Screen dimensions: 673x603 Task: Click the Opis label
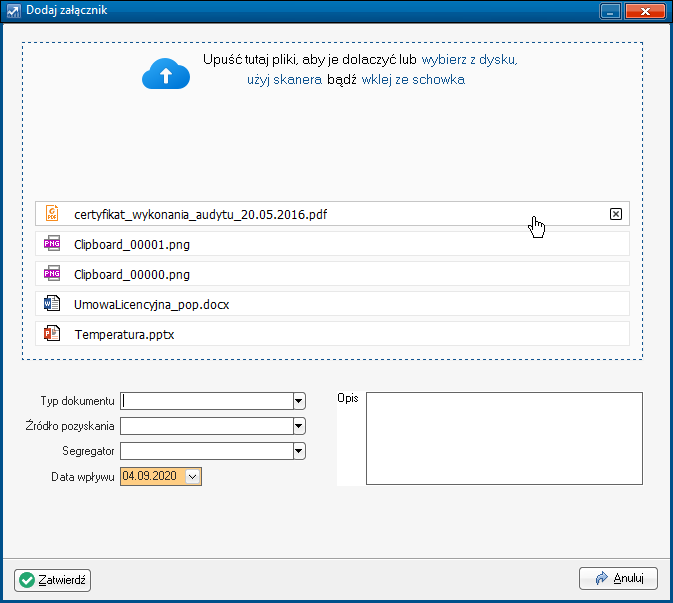click(x=348, y=398)
